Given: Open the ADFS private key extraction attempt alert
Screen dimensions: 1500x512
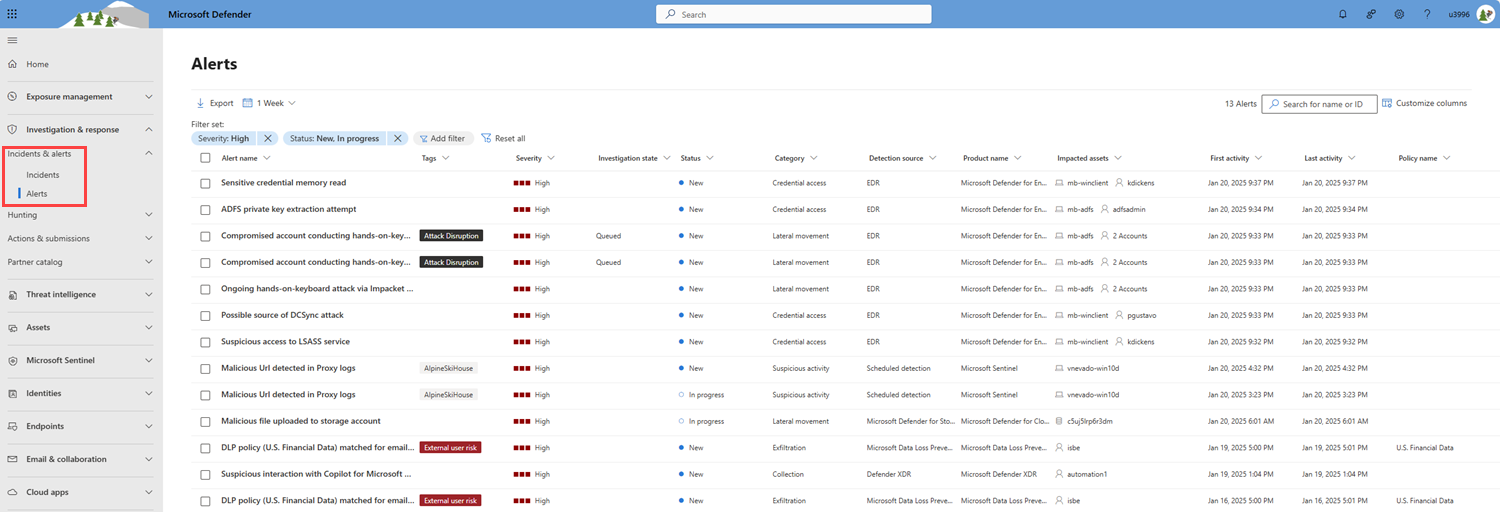Looking at the screenshot, I should [288, 209].
